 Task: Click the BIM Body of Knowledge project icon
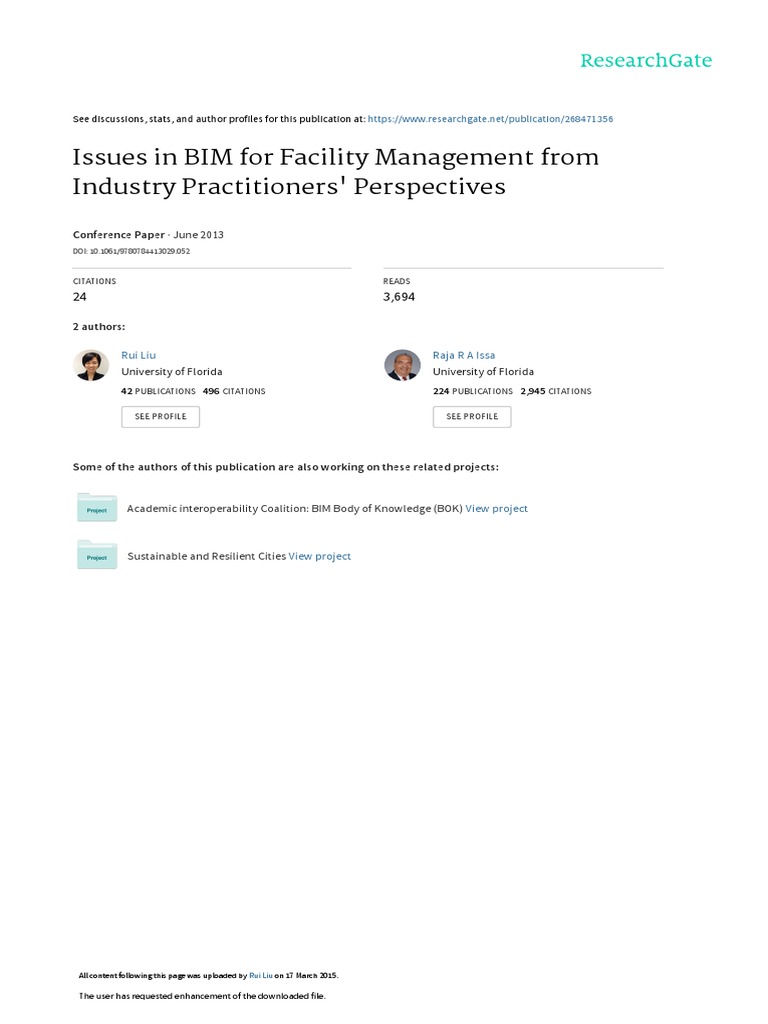97,508
